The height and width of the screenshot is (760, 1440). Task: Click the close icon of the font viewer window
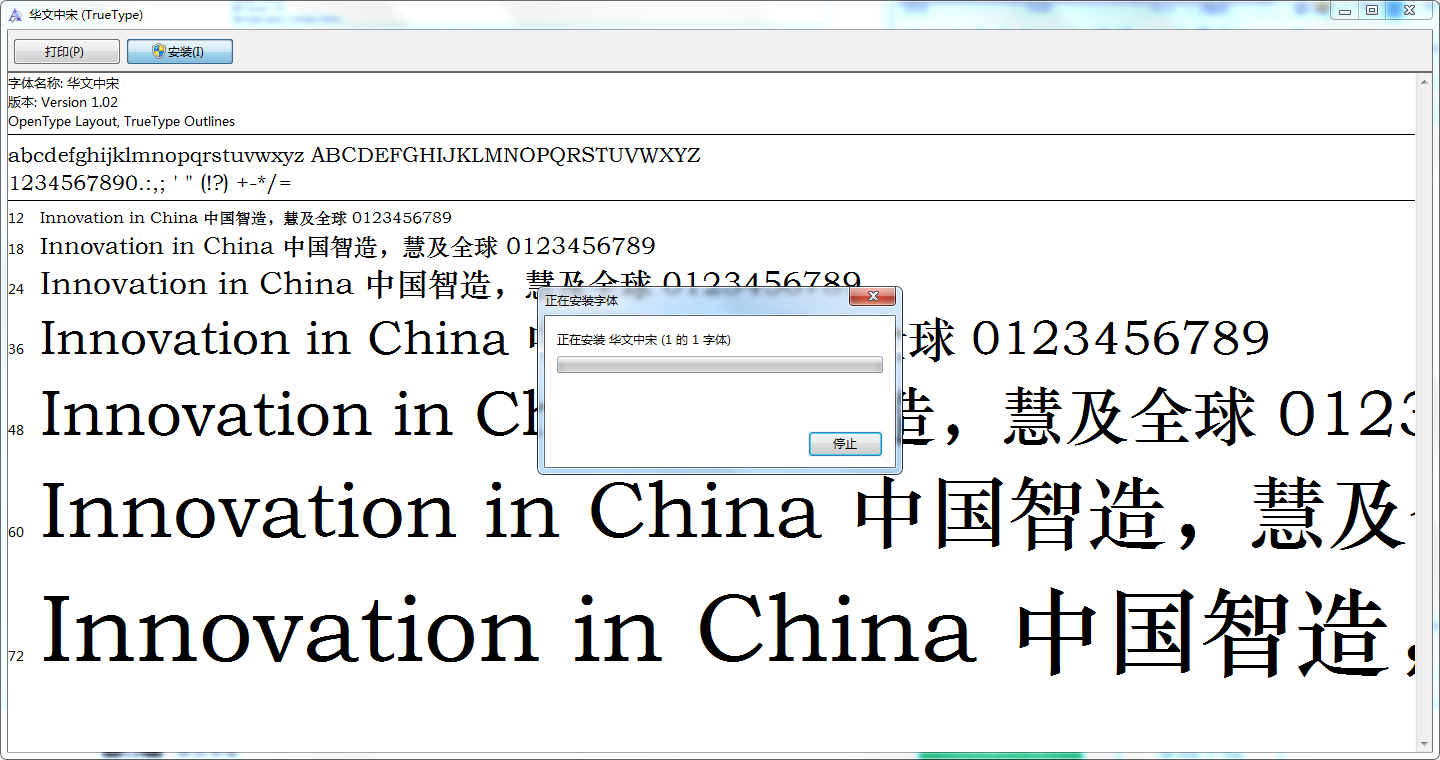(1408, 10)
